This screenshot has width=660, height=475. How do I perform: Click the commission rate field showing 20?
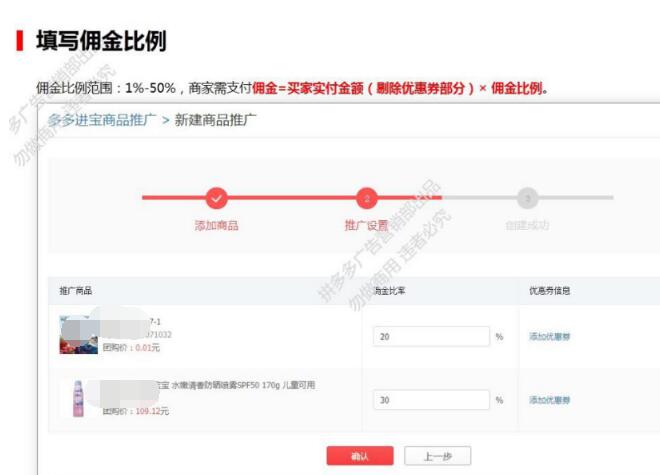[431, 337]
